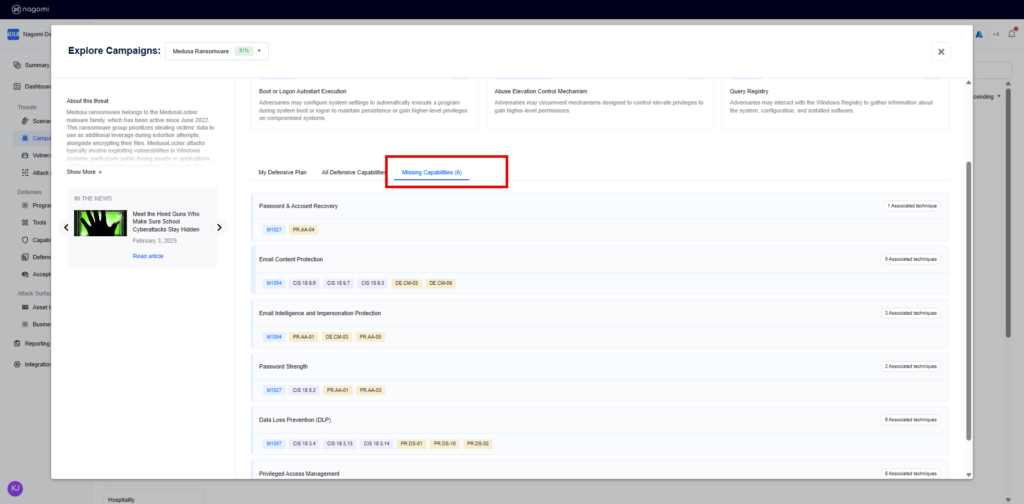
Task: Open Email Content Protection associated techniques badge
Action: point(910,259)
